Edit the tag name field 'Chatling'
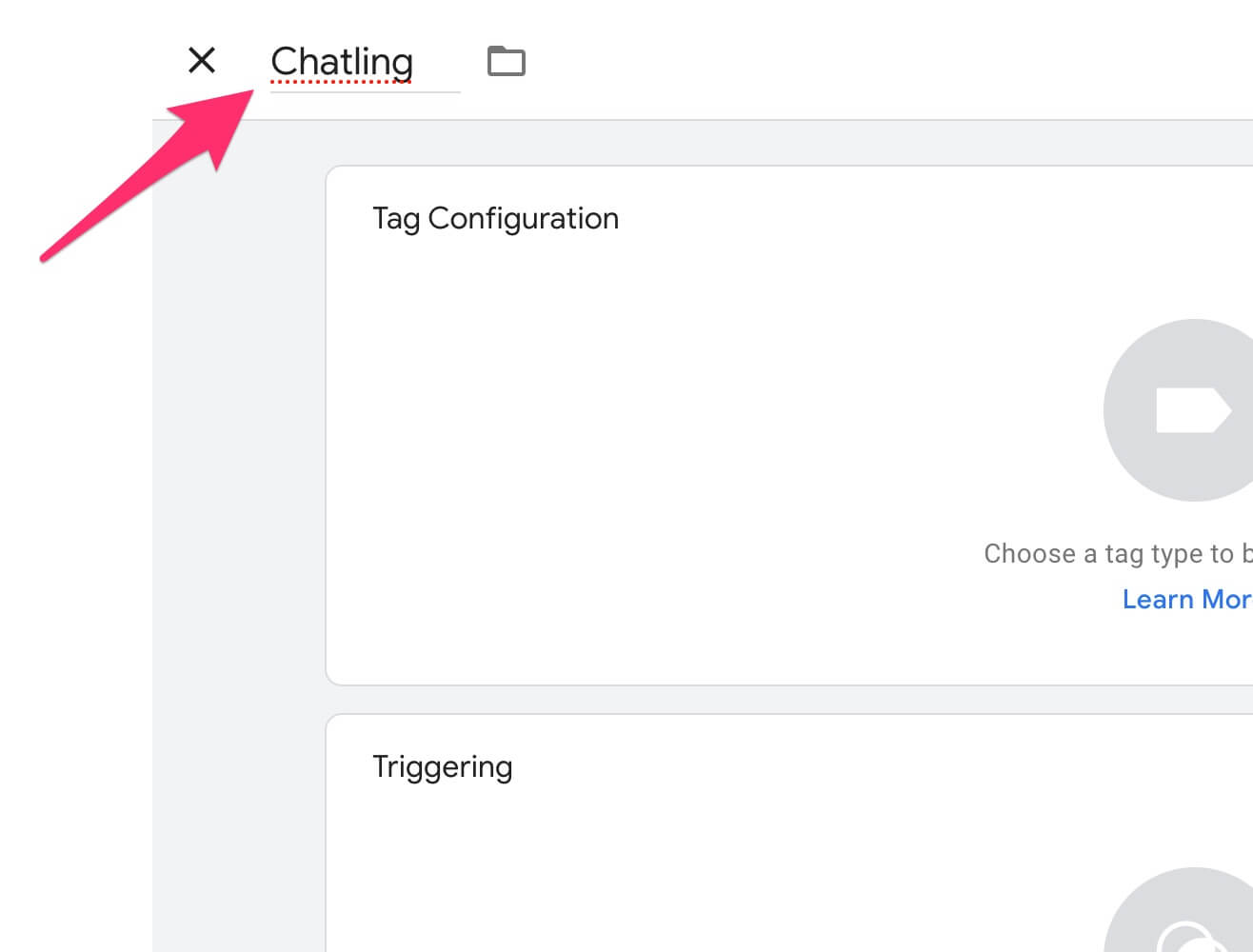This screenshot has width=1253, height=952. click(365, 63)
